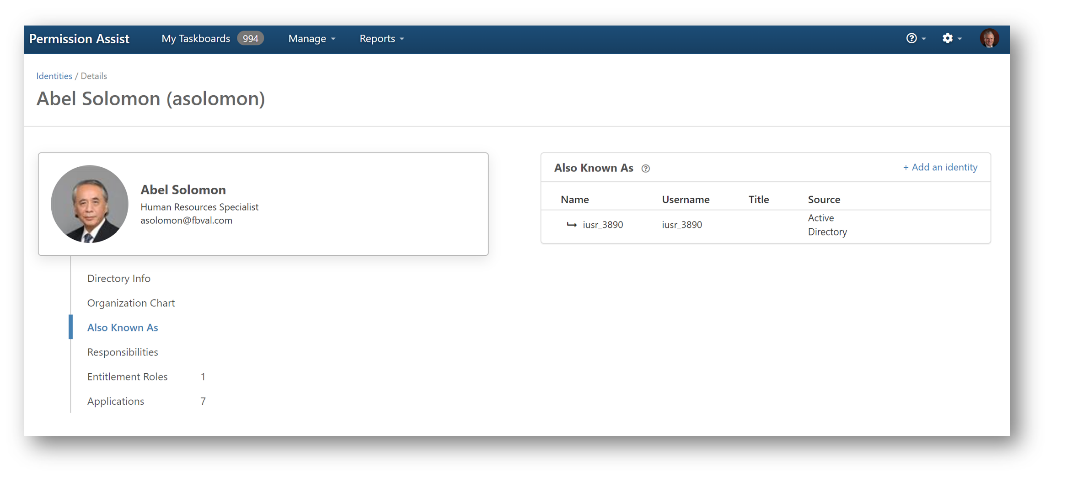Open the Entitlement Roles section

tap(127, 377)
